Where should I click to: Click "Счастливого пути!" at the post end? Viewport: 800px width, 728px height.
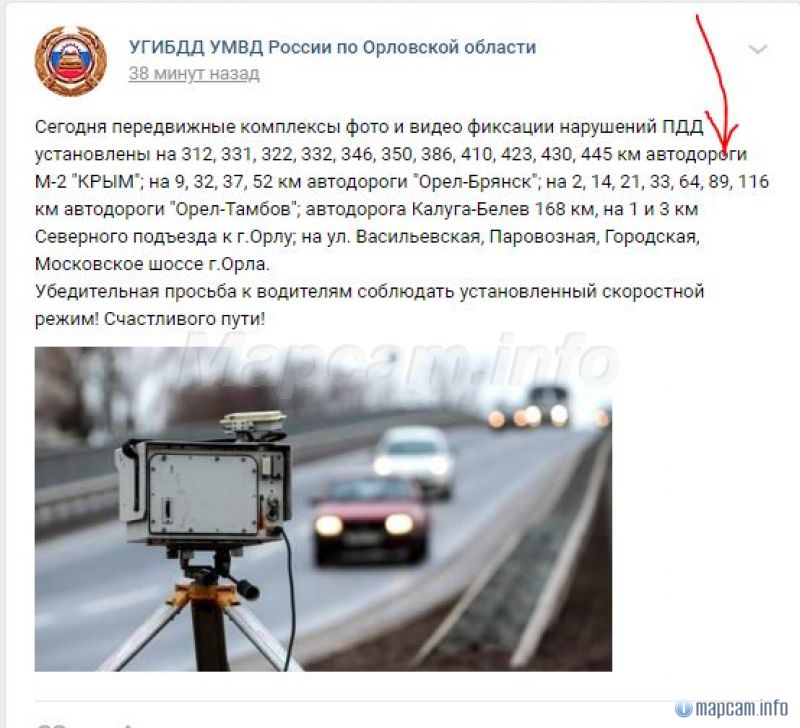pos(185,319)
